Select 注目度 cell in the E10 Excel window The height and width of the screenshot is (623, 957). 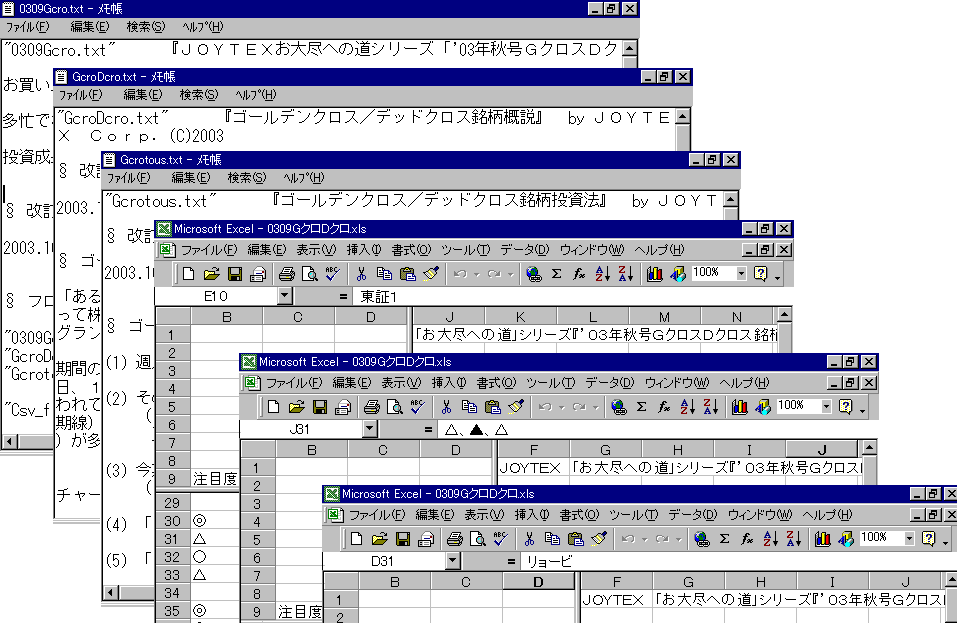tap(215, 479)
